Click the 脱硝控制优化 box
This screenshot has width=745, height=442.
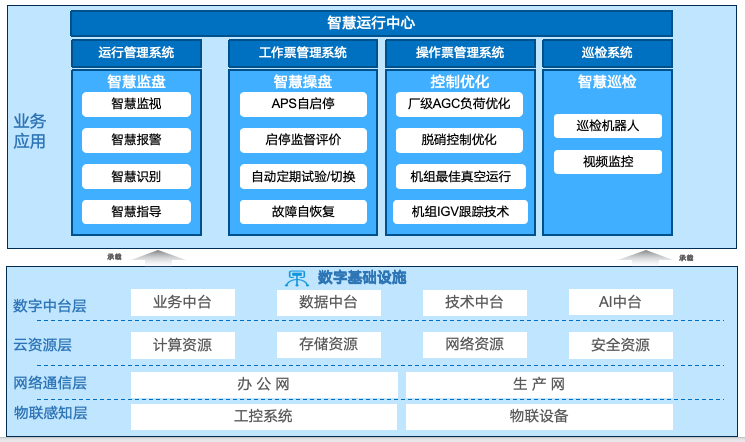459,140
